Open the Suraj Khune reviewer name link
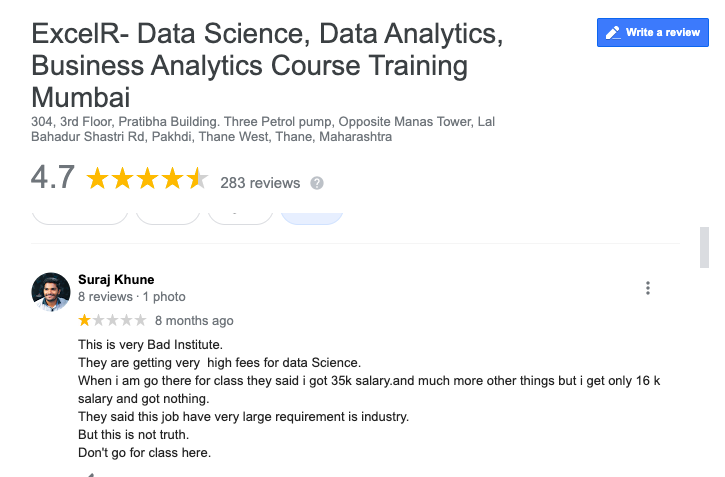725x477 pixels. 116,279
